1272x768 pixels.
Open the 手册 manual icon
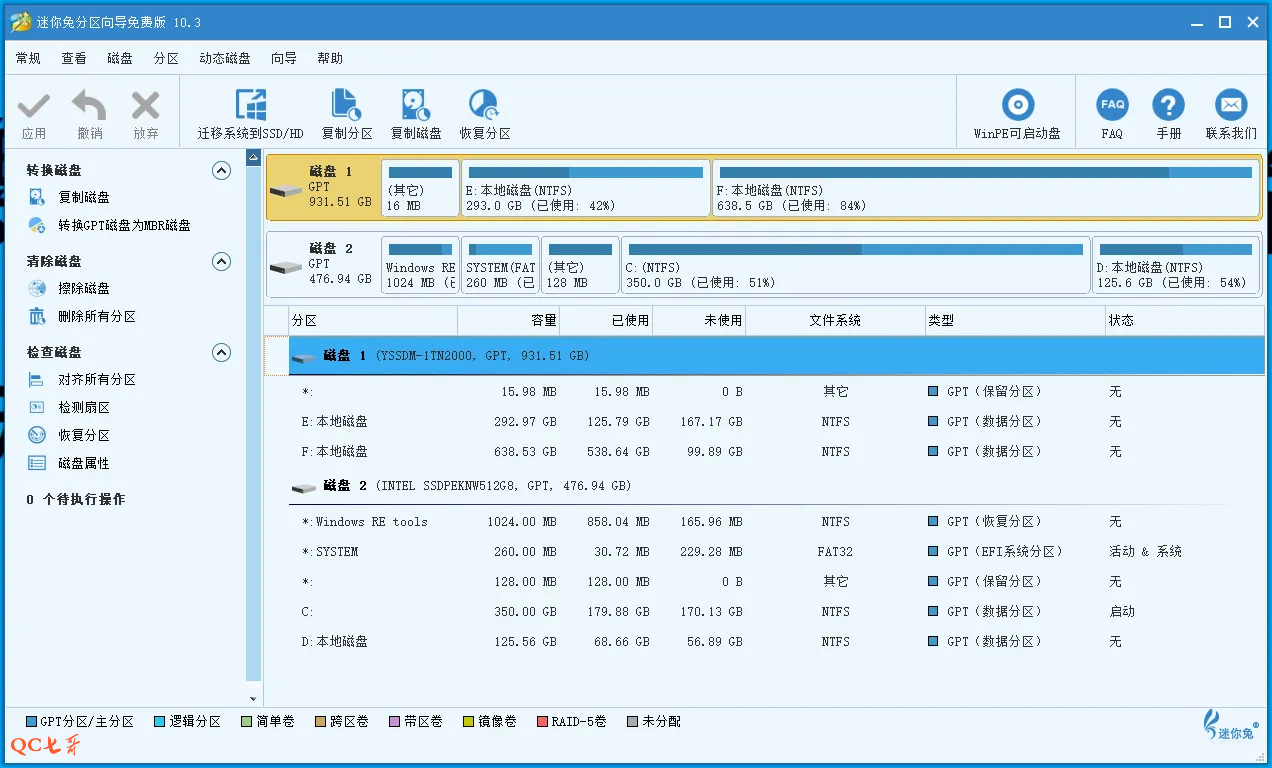coord(1168,105)
